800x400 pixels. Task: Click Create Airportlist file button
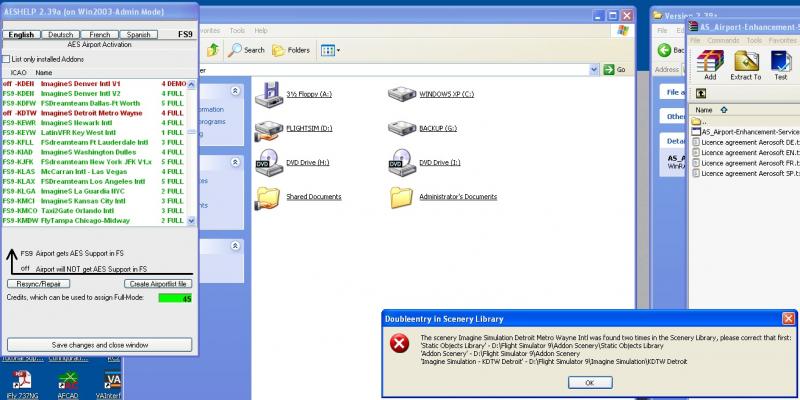(x=158, y=284)
